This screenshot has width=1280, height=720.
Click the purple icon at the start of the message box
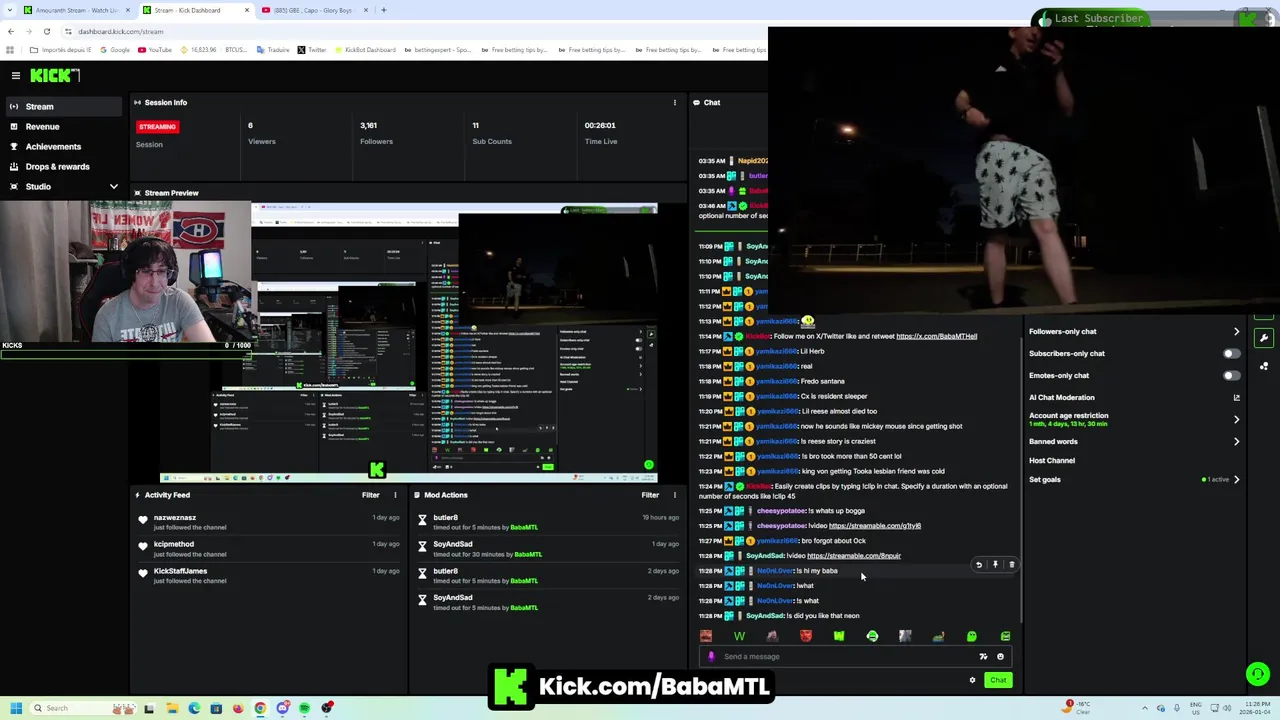[x=711, y=657]
